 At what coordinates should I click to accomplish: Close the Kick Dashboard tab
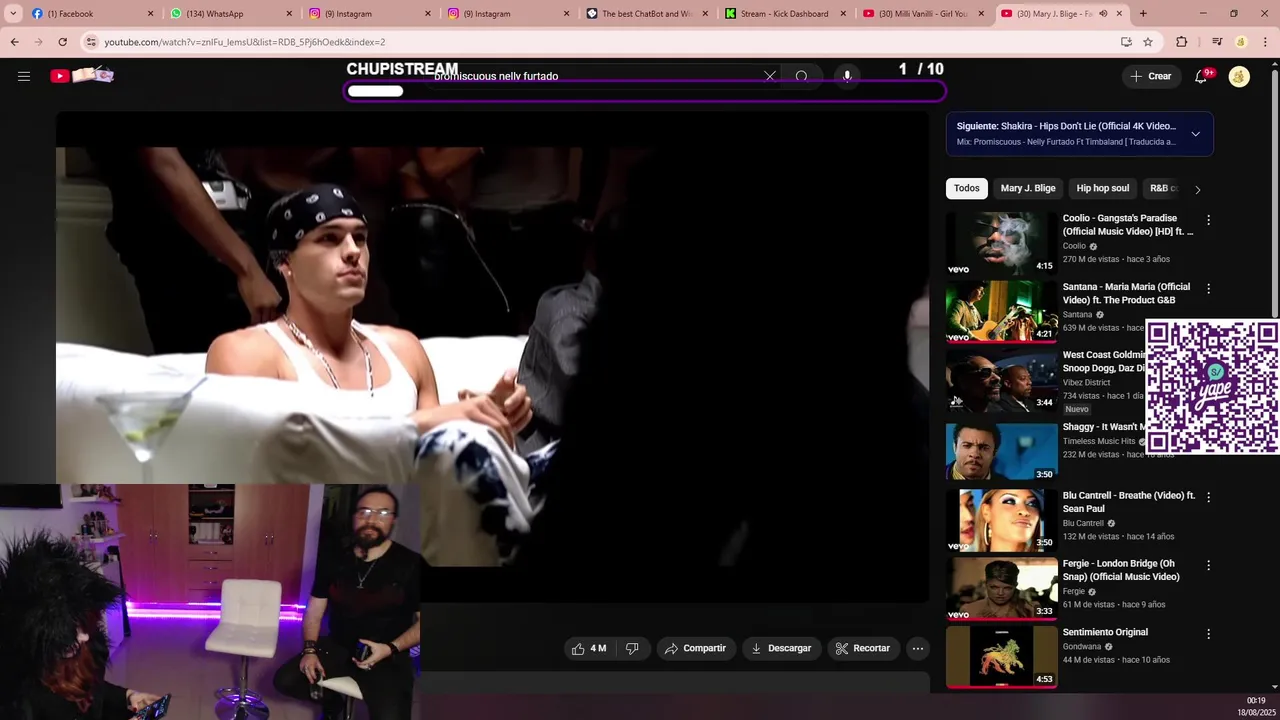pyautogui.click(x=843, y=14)
